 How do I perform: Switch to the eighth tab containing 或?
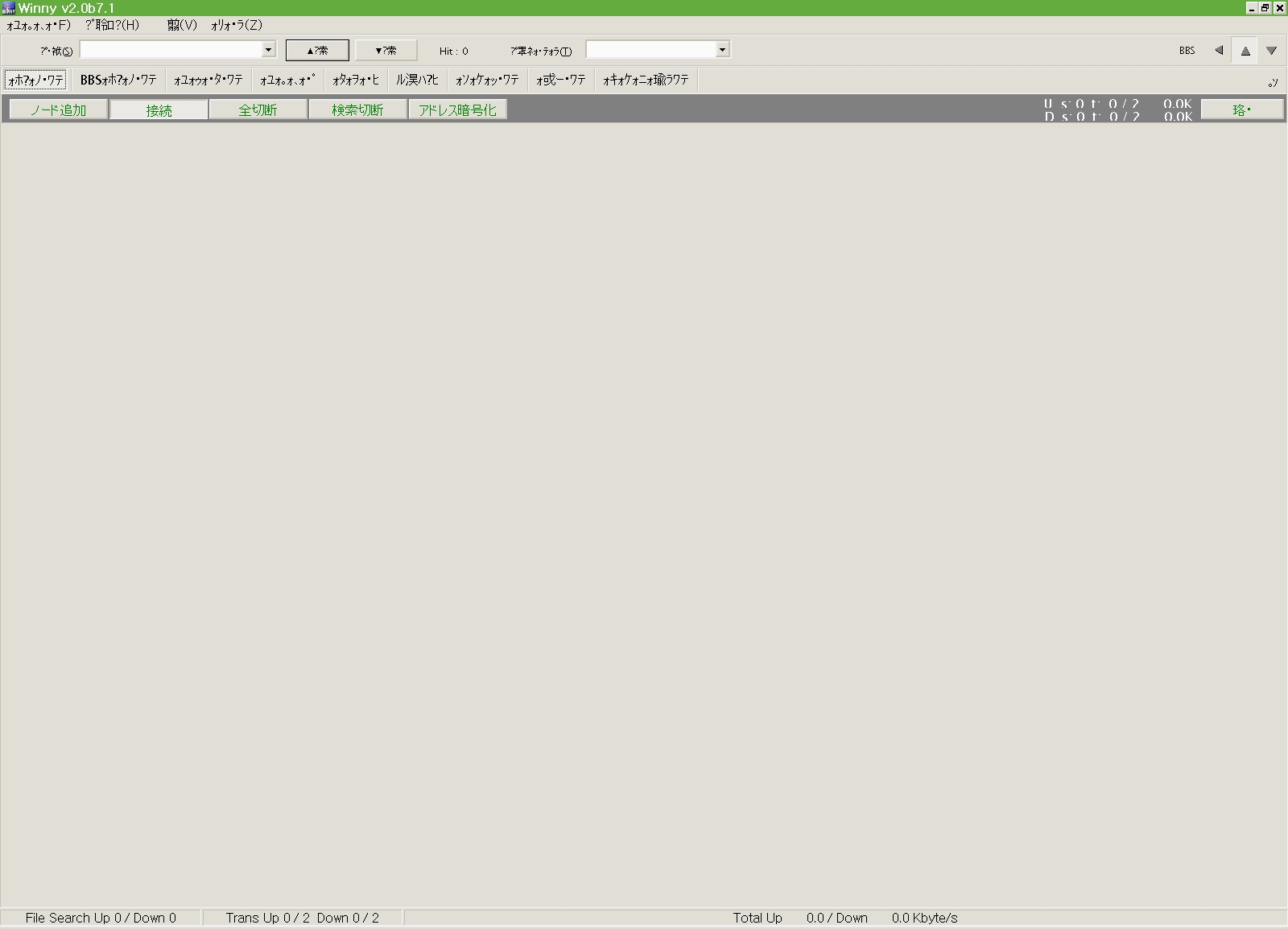(x=561, y=80)
